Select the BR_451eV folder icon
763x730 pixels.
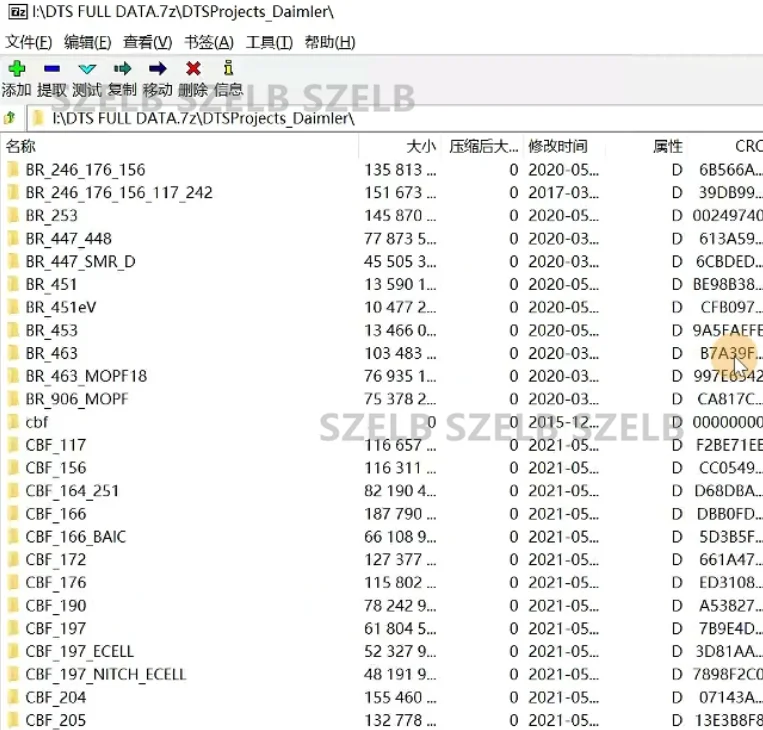13,307
